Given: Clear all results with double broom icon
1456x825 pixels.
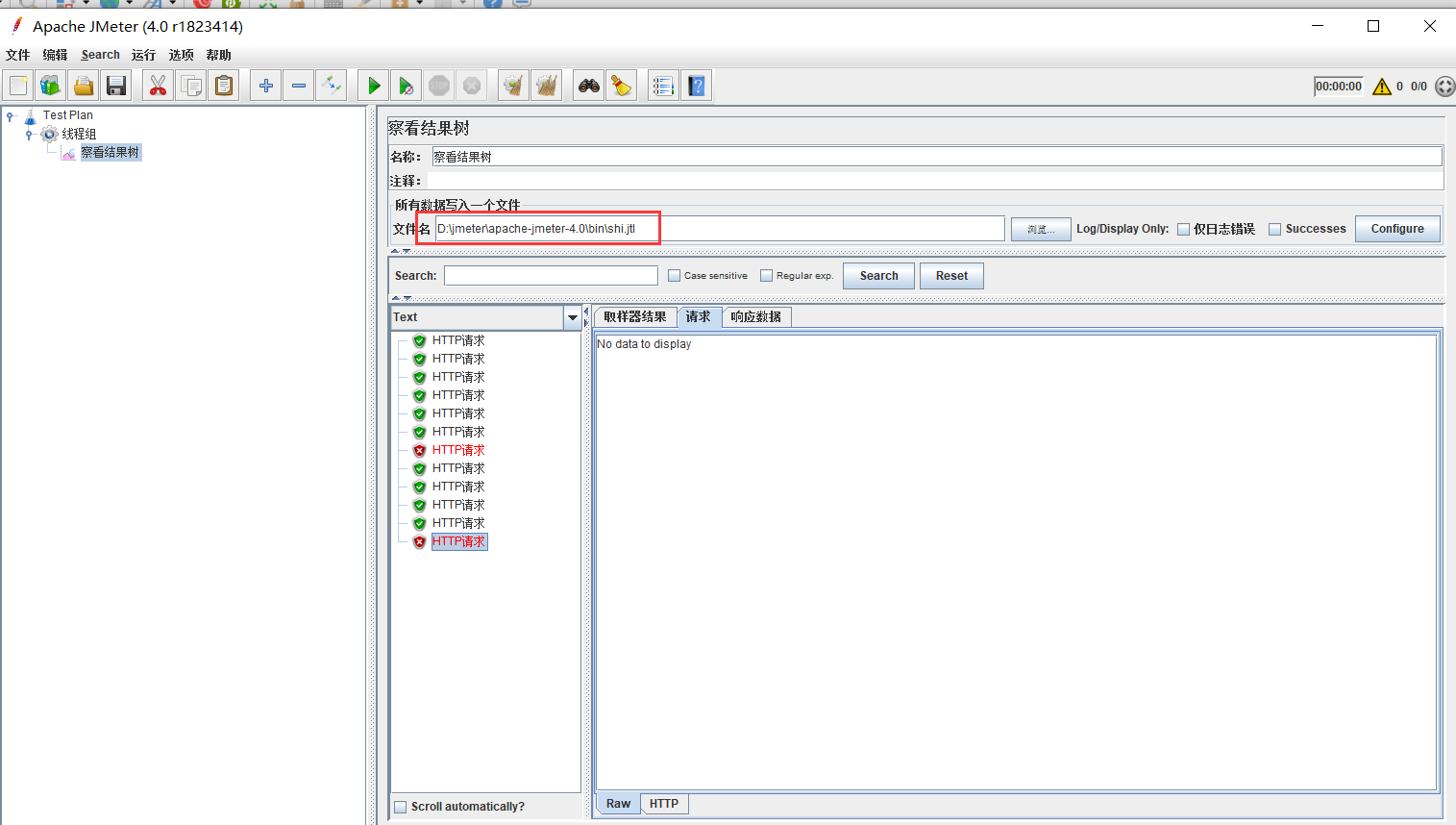Looking at the screenshot, I should click(547, 86).
